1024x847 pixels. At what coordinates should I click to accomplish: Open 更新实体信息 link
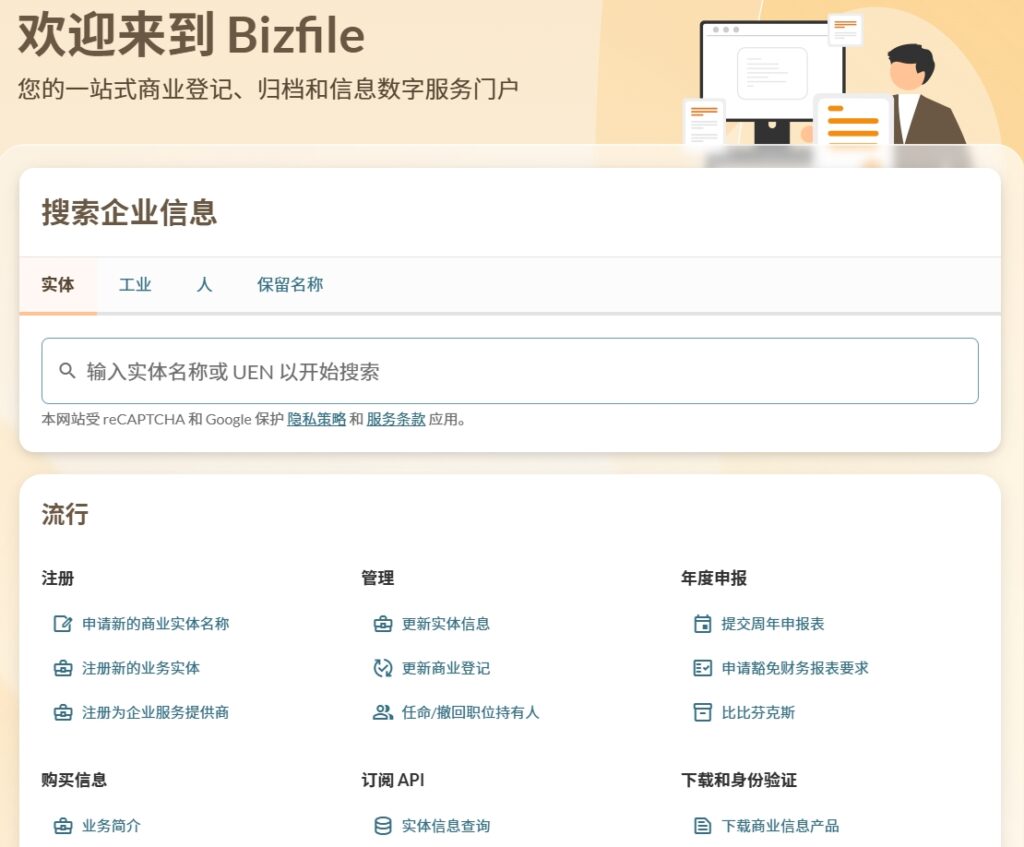tap(446, 624)
